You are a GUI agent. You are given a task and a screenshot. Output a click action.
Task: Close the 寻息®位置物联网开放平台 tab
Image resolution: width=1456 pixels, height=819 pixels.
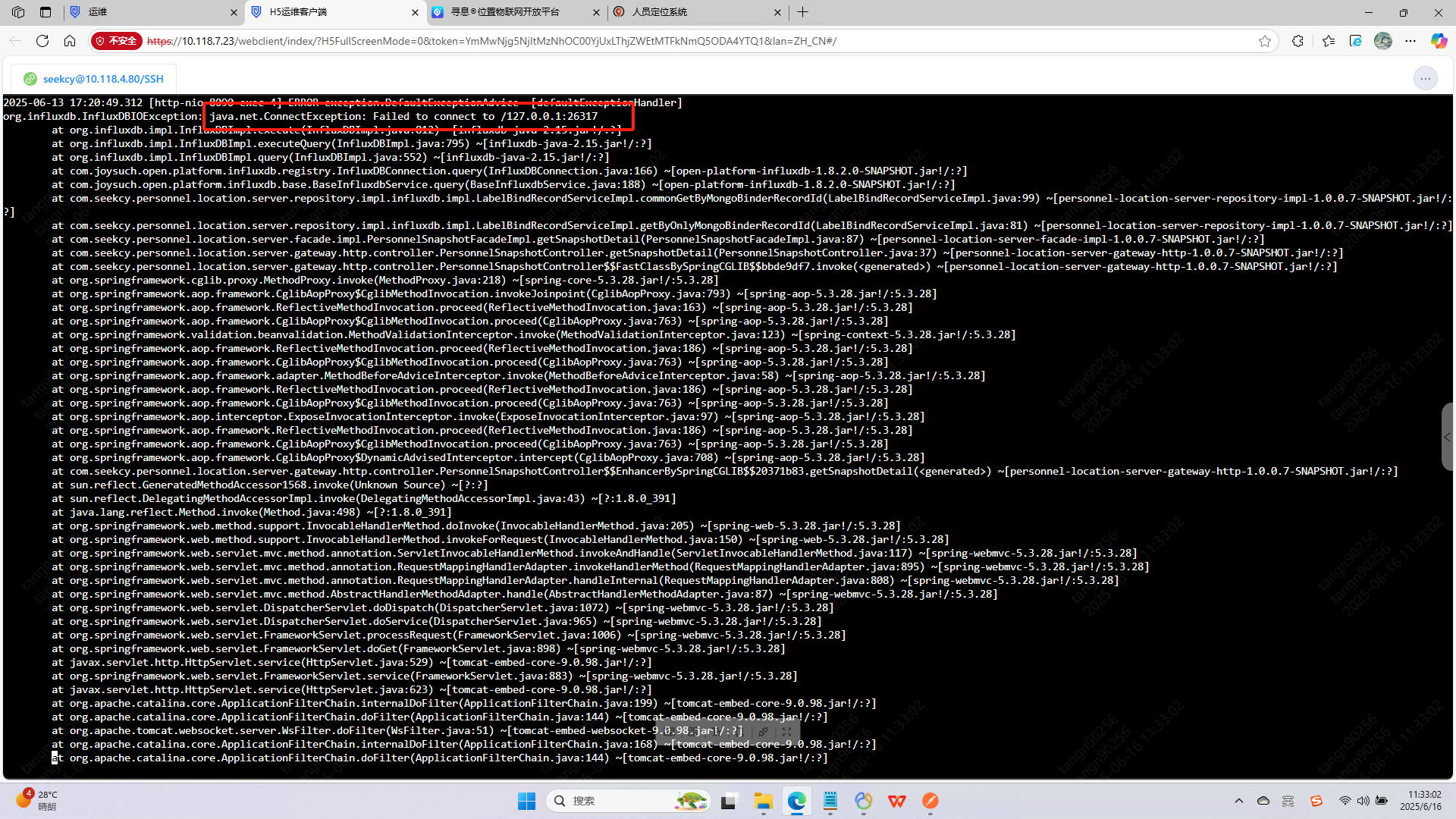(596, 12)
